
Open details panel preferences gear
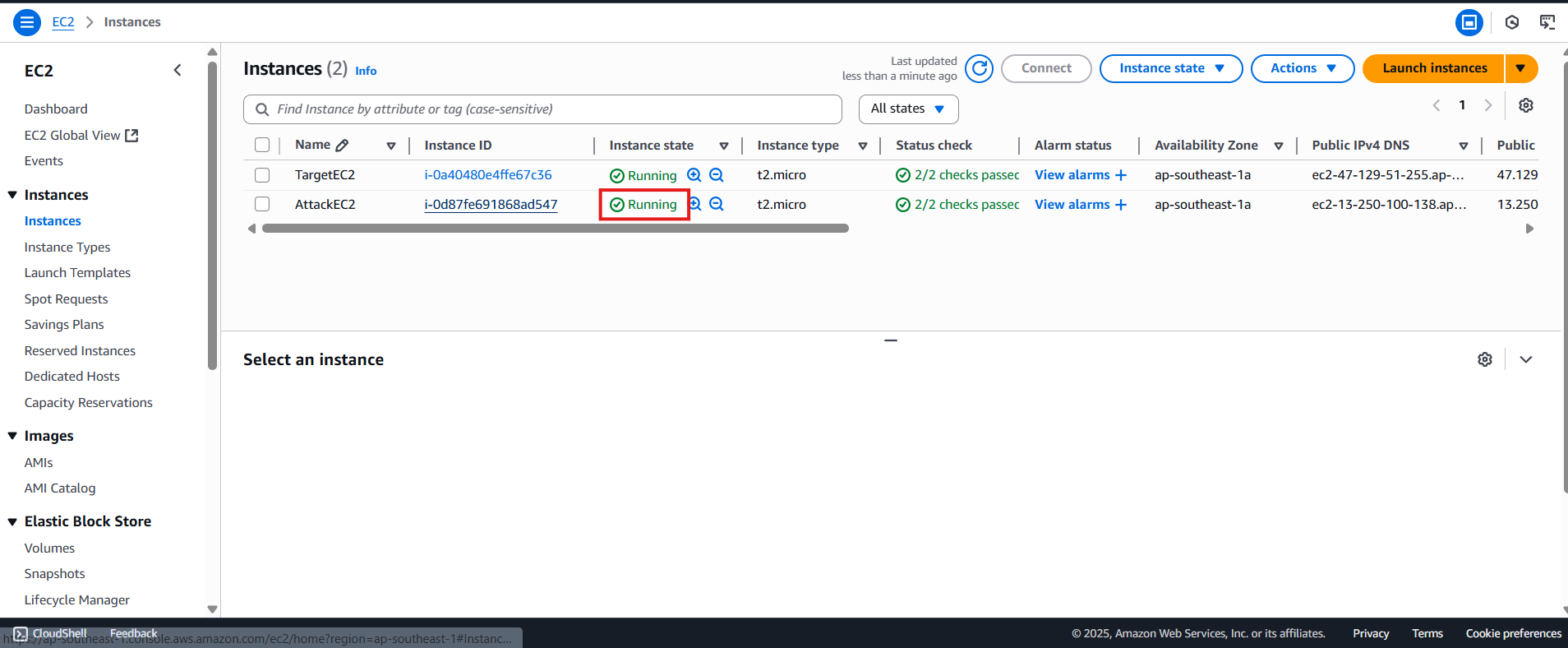point(1485,359)
